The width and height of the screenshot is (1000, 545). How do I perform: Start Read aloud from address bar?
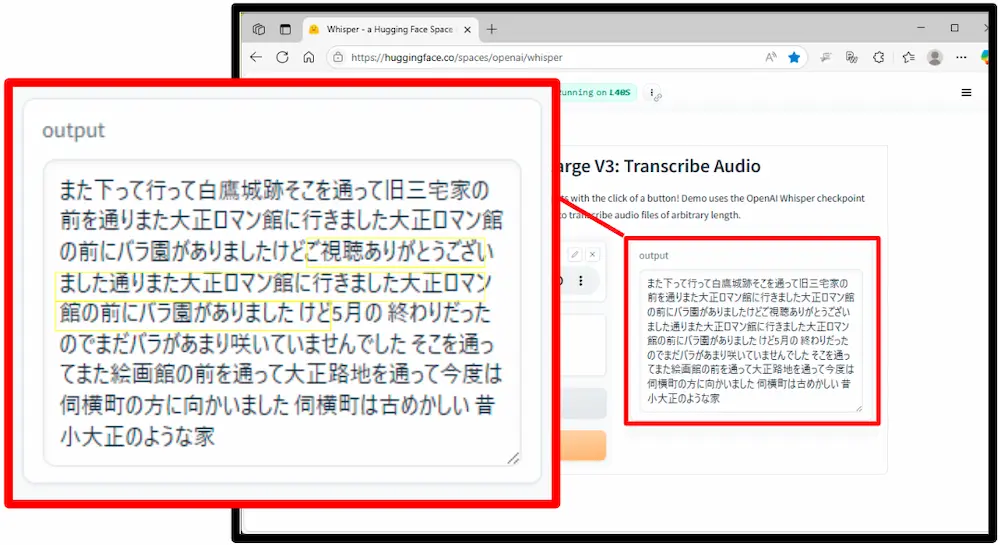tap(771, 57)
